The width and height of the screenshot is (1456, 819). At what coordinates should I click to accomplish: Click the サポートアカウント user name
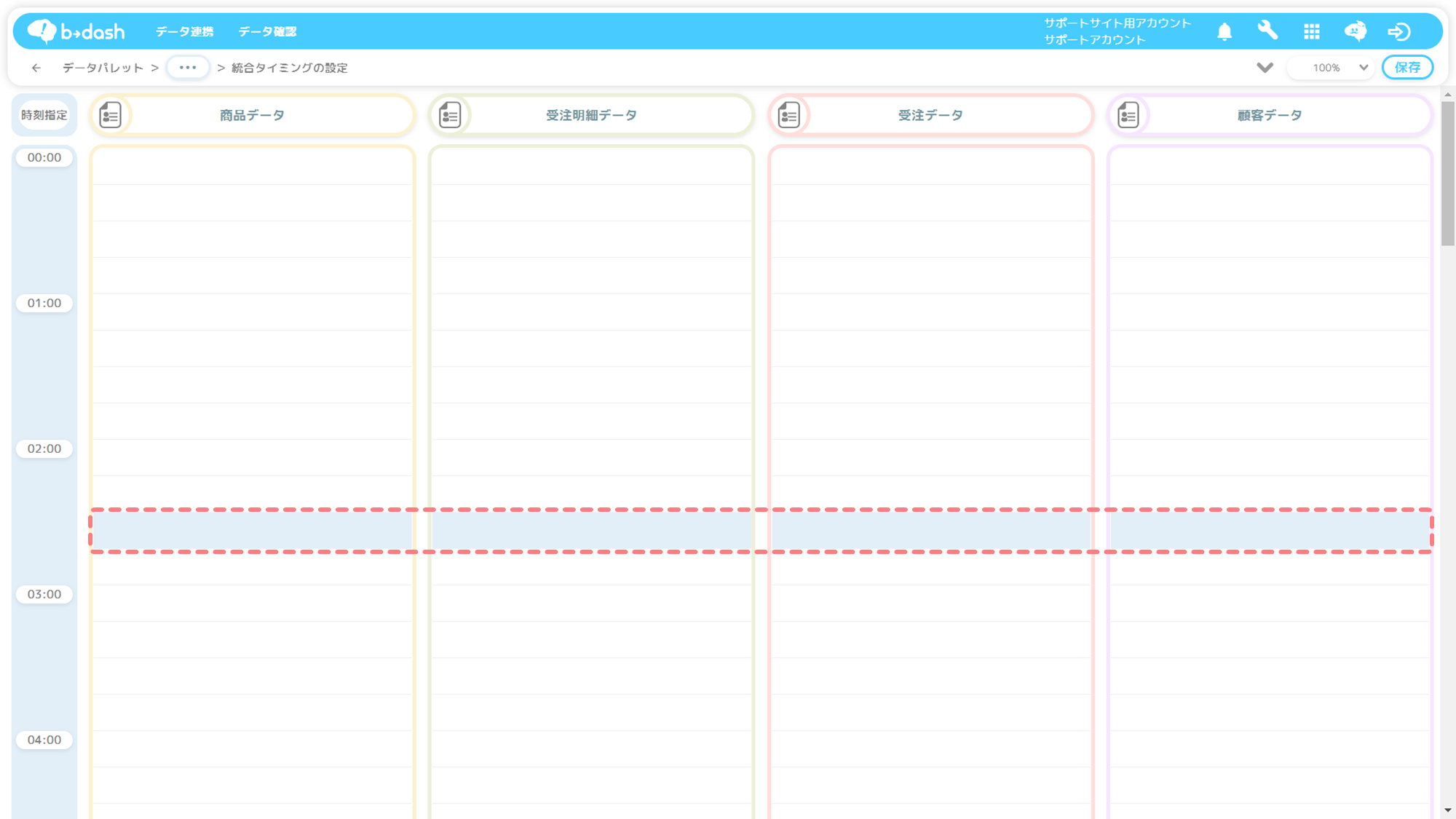coord(1095,40)
